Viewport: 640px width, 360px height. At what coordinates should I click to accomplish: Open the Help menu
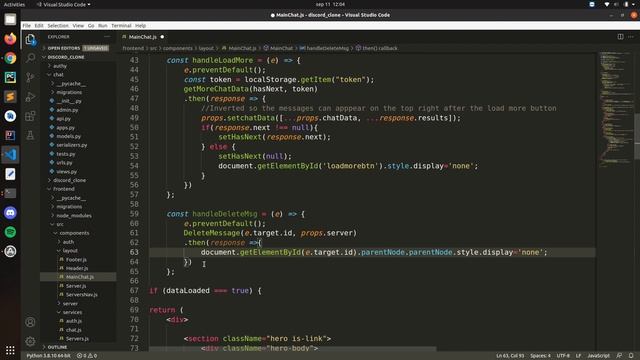tap(140, 26)
